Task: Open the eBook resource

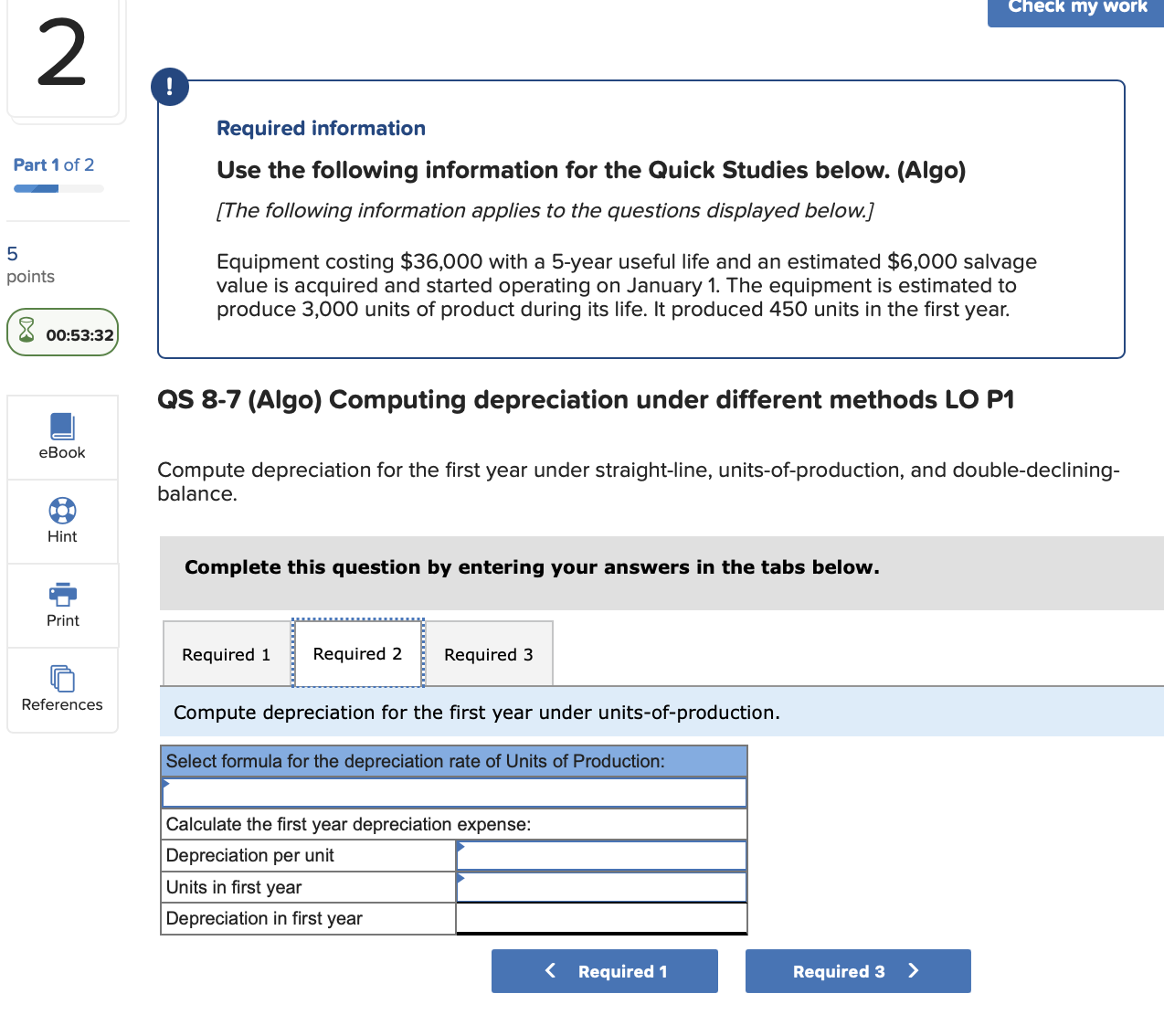Action: (x=61, y=437)
